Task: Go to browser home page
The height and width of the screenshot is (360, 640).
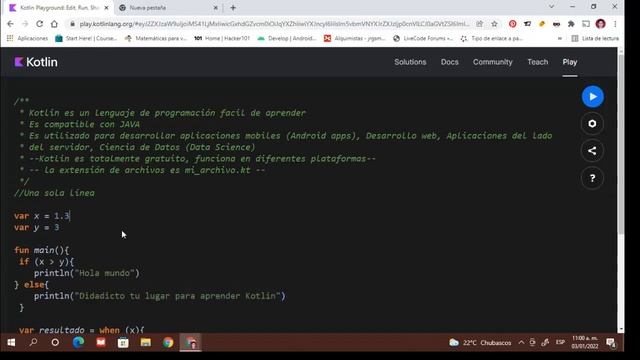Action: [x=54, y=24]
